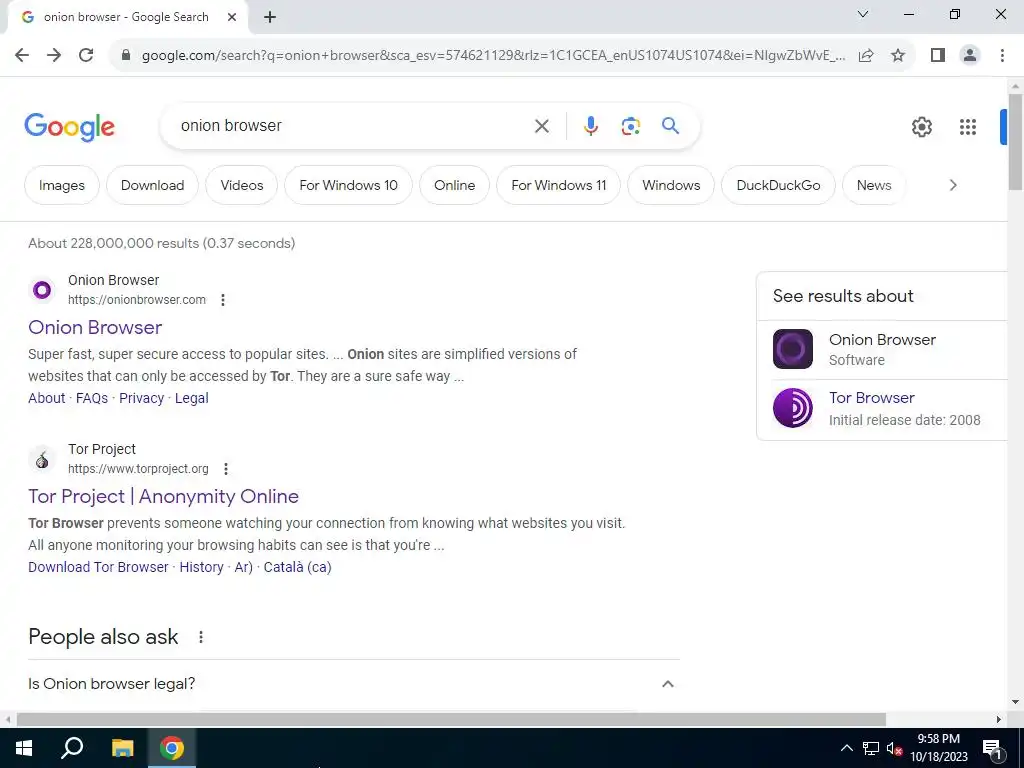Open the Google apps grid
Screen dimensions: 1024x768
968,127
